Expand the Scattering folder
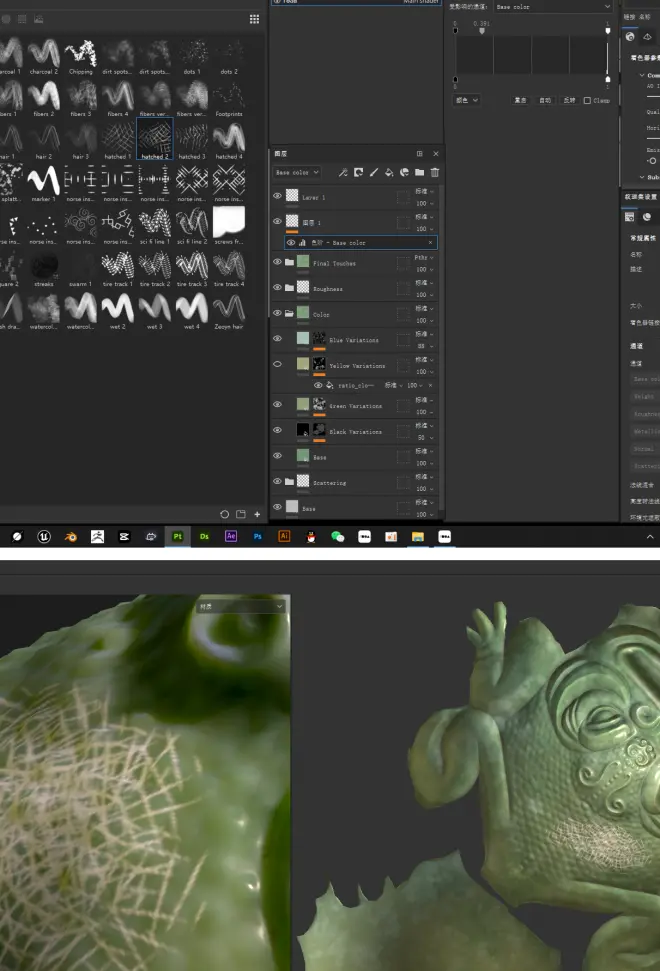Screen dimensions: 660x971 click(x=289, y=481)
